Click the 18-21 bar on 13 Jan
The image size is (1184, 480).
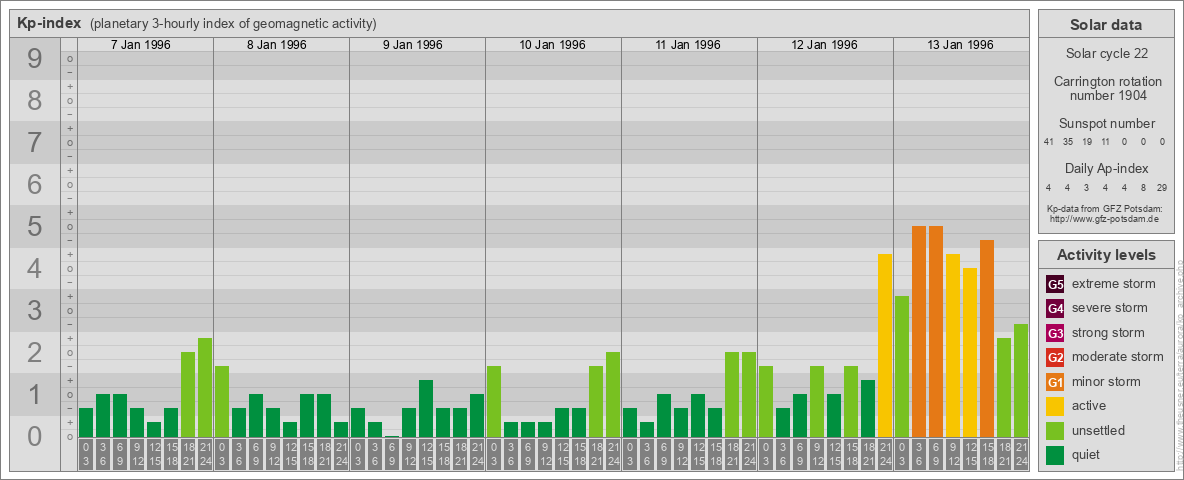[1004, 387]
